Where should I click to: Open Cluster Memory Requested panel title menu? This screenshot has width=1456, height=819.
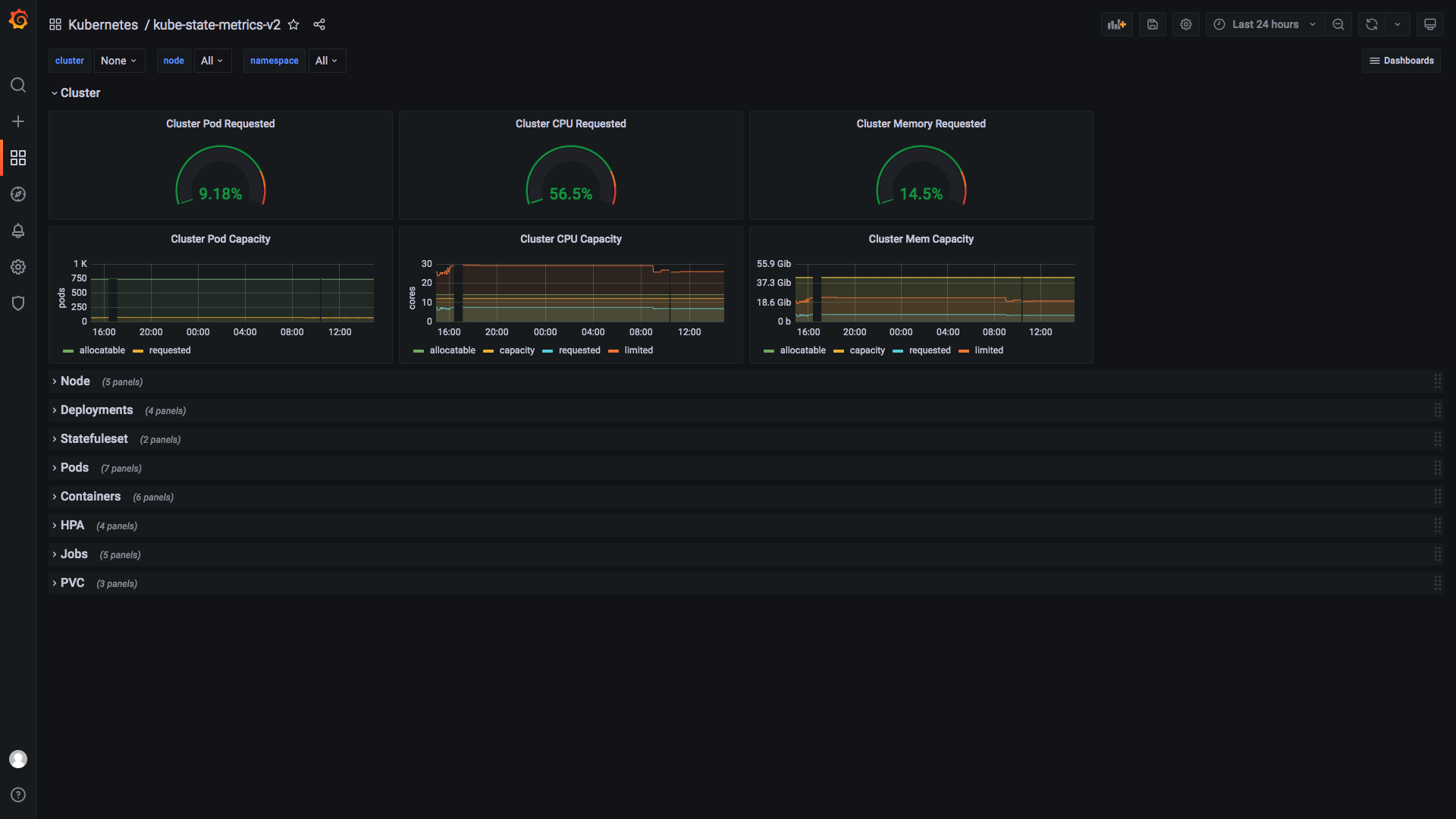(x=921, y=124)
